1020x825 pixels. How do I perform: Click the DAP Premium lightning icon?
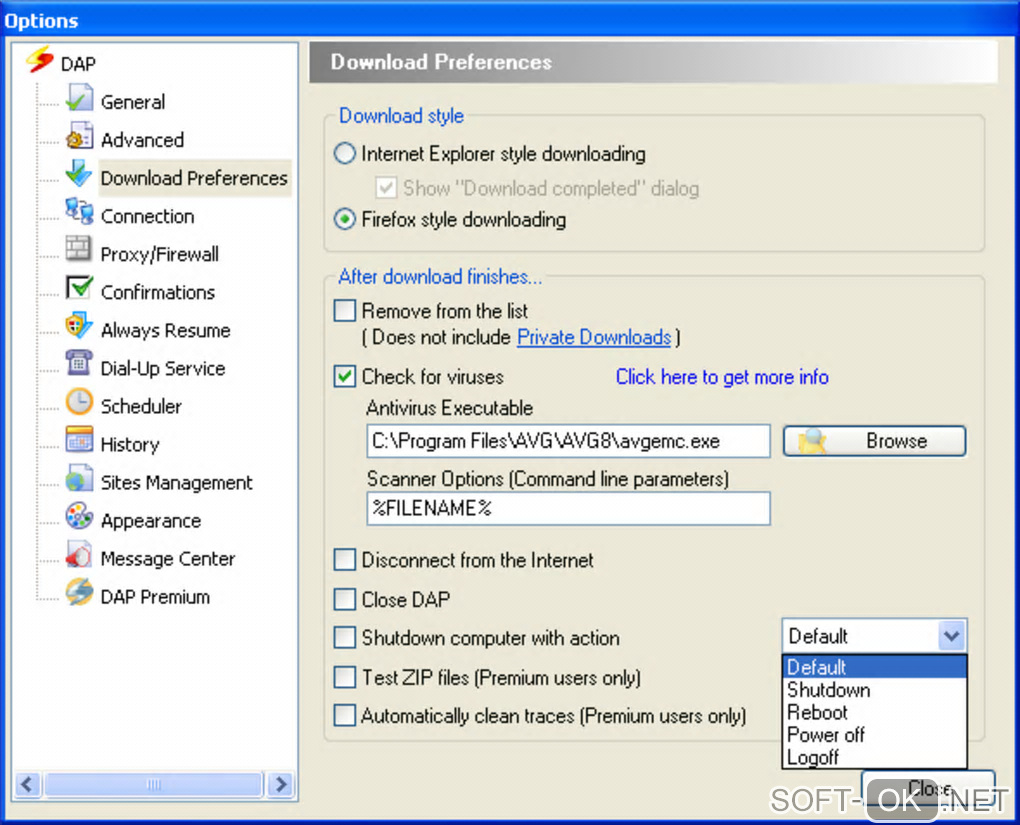point(79,593)
